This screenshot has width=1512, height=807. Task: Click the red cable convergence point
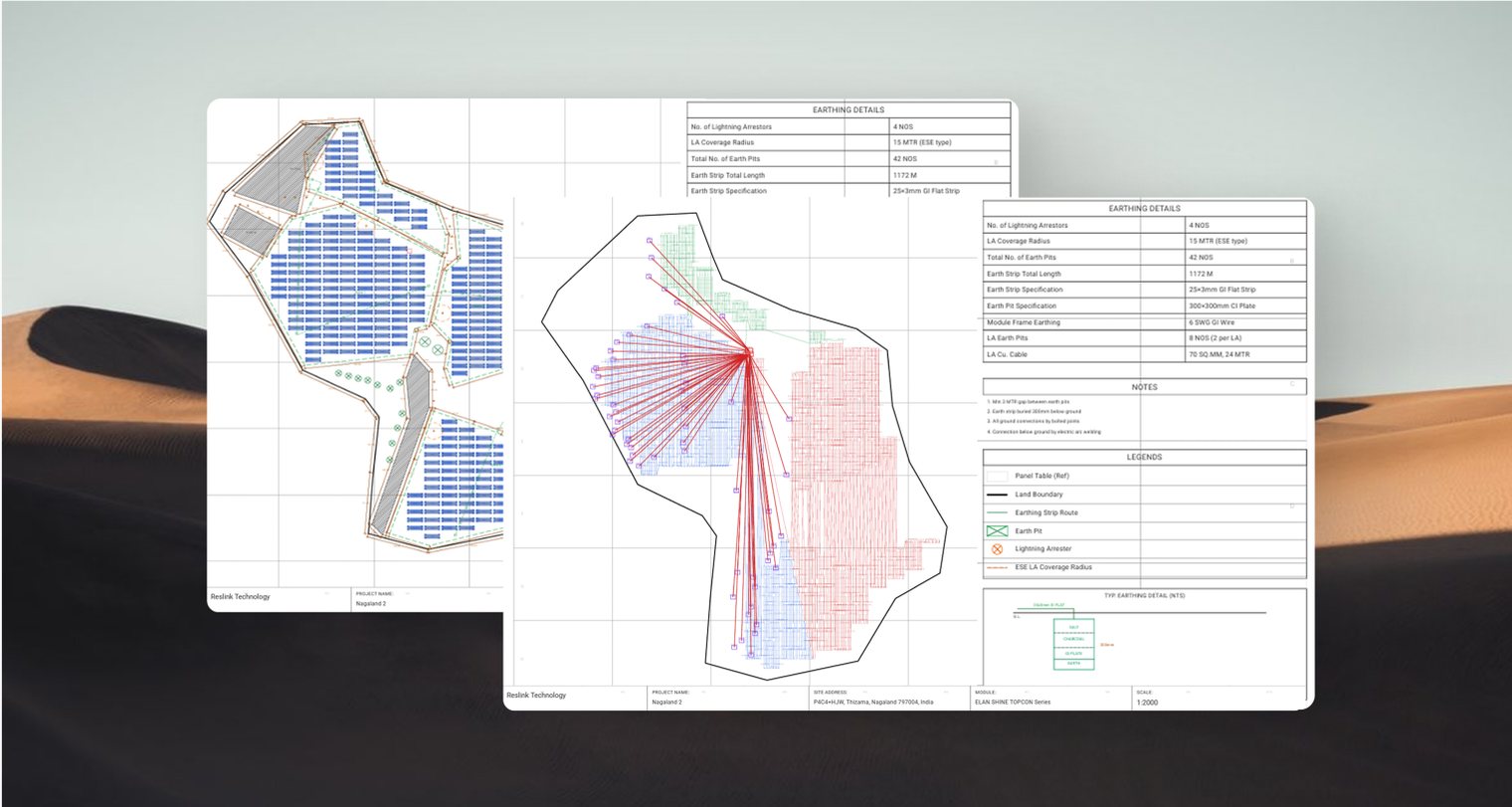748,351
